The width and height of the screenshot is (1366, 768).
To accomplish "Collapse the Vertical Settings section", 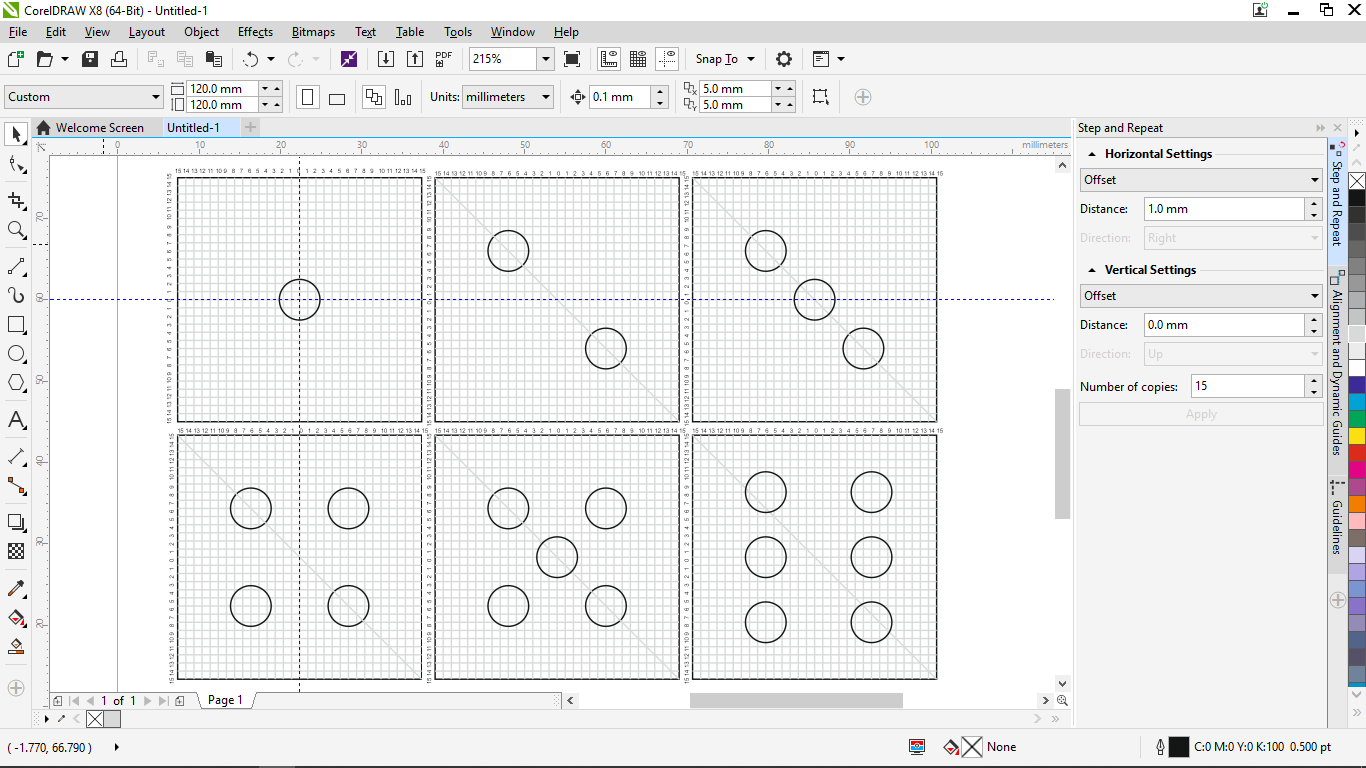I will point(1090,270).
